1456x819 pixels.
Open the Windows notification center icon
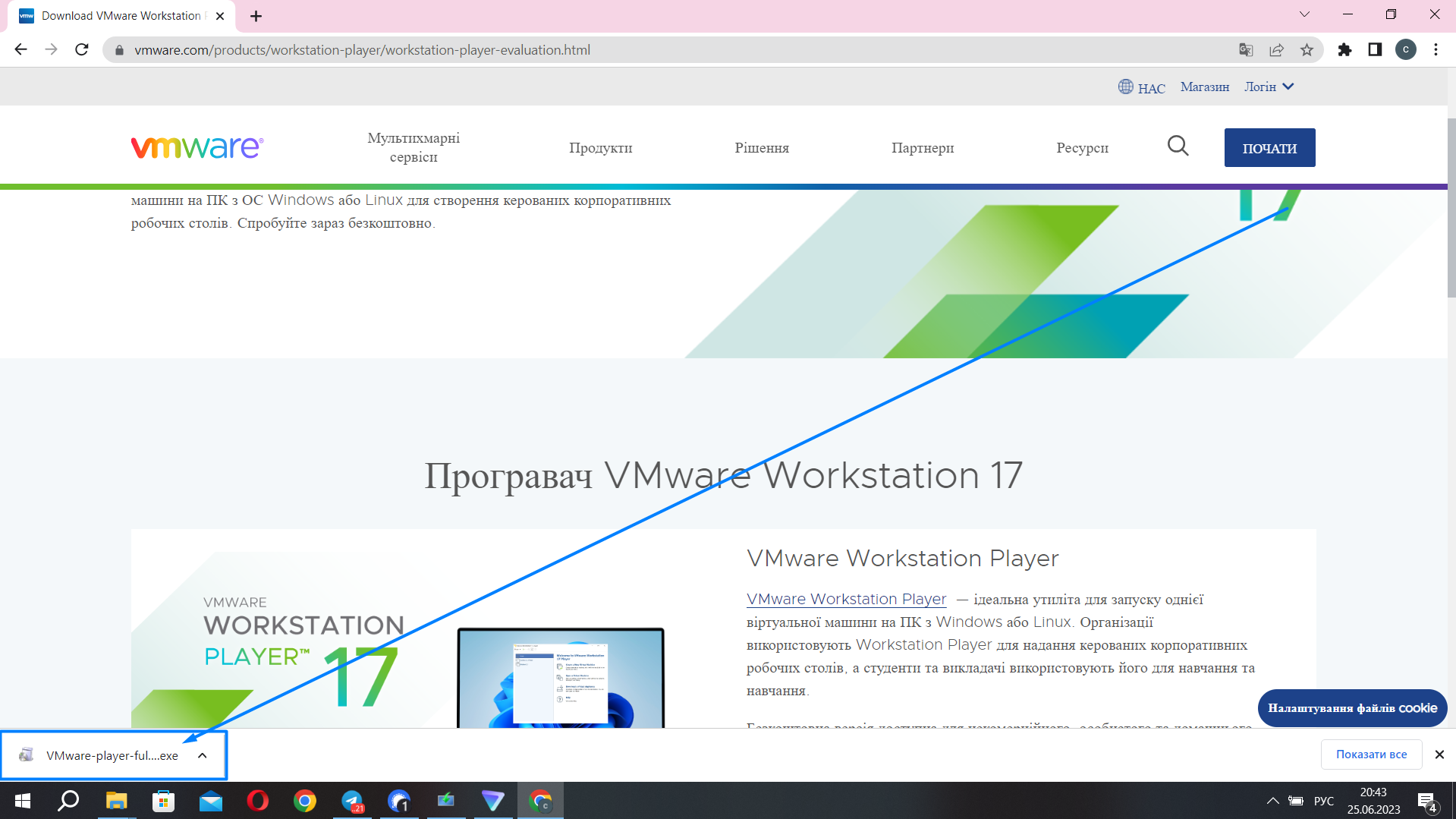[1427, 802]
